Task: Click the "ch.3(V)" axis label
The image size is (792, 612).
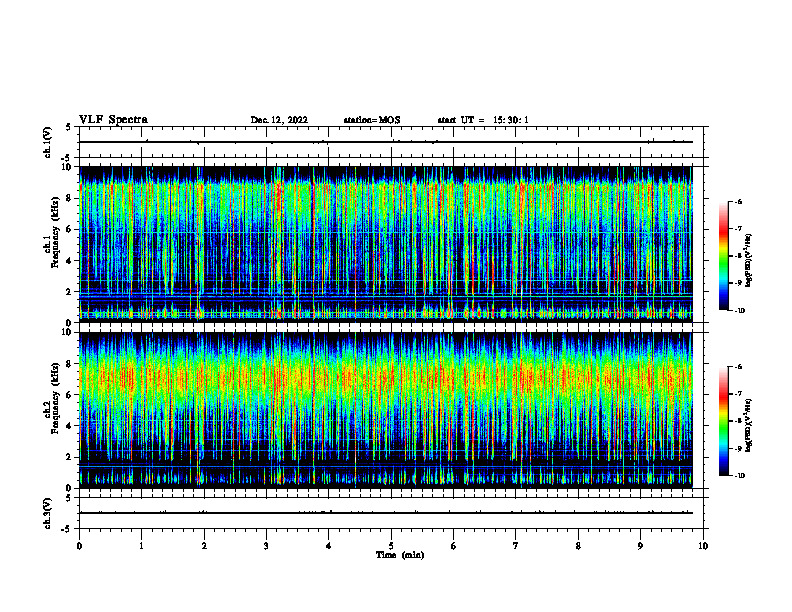Action: 47,513
